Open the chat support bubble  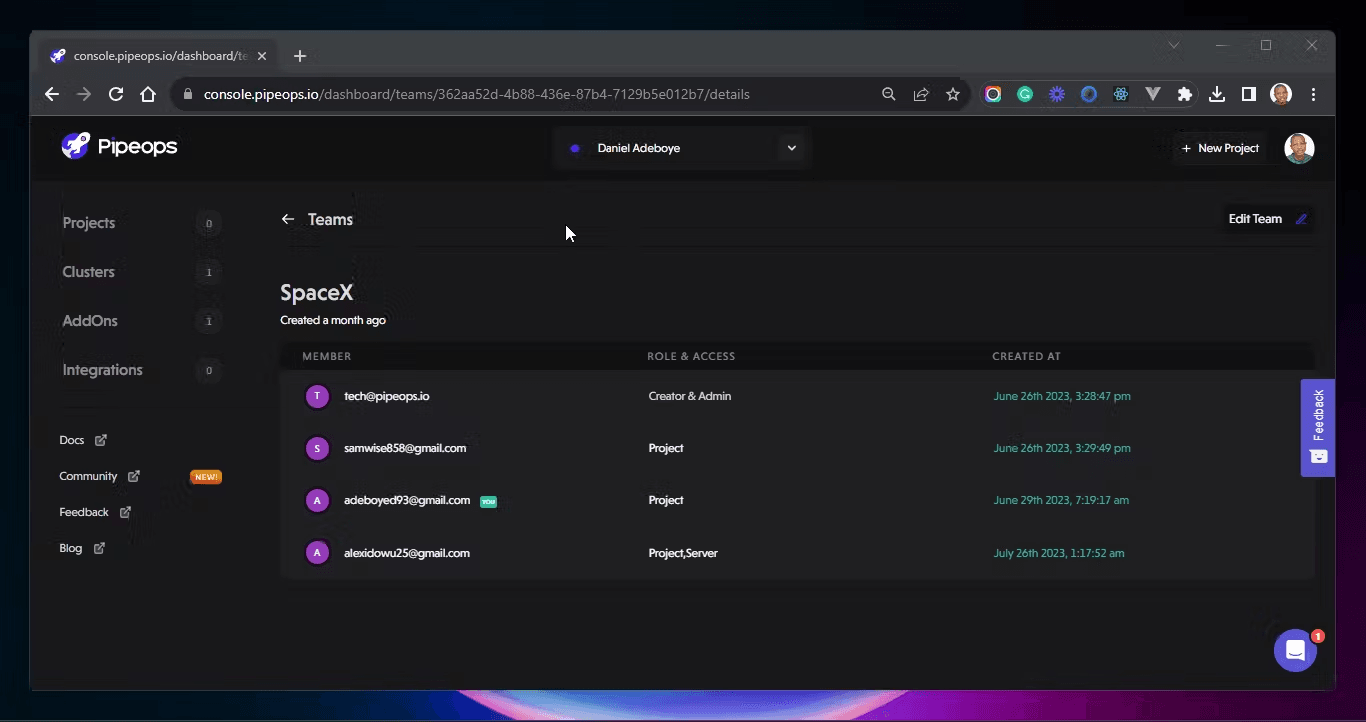tap(1295, 651)
